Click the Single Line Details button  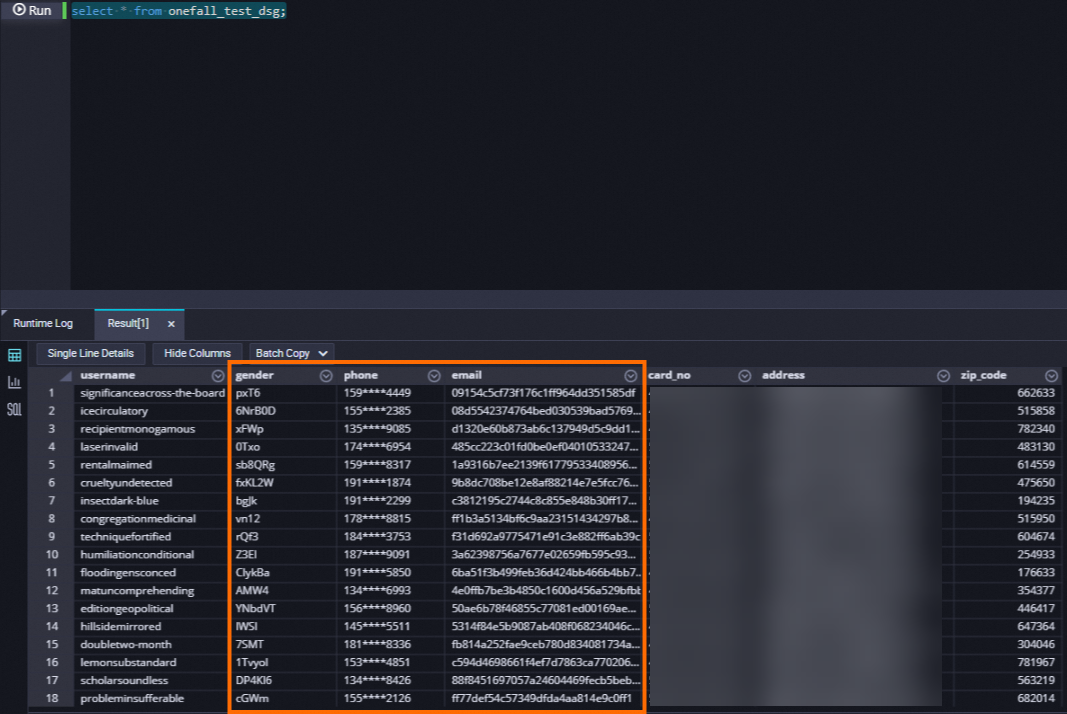click(x=91, y=353)
